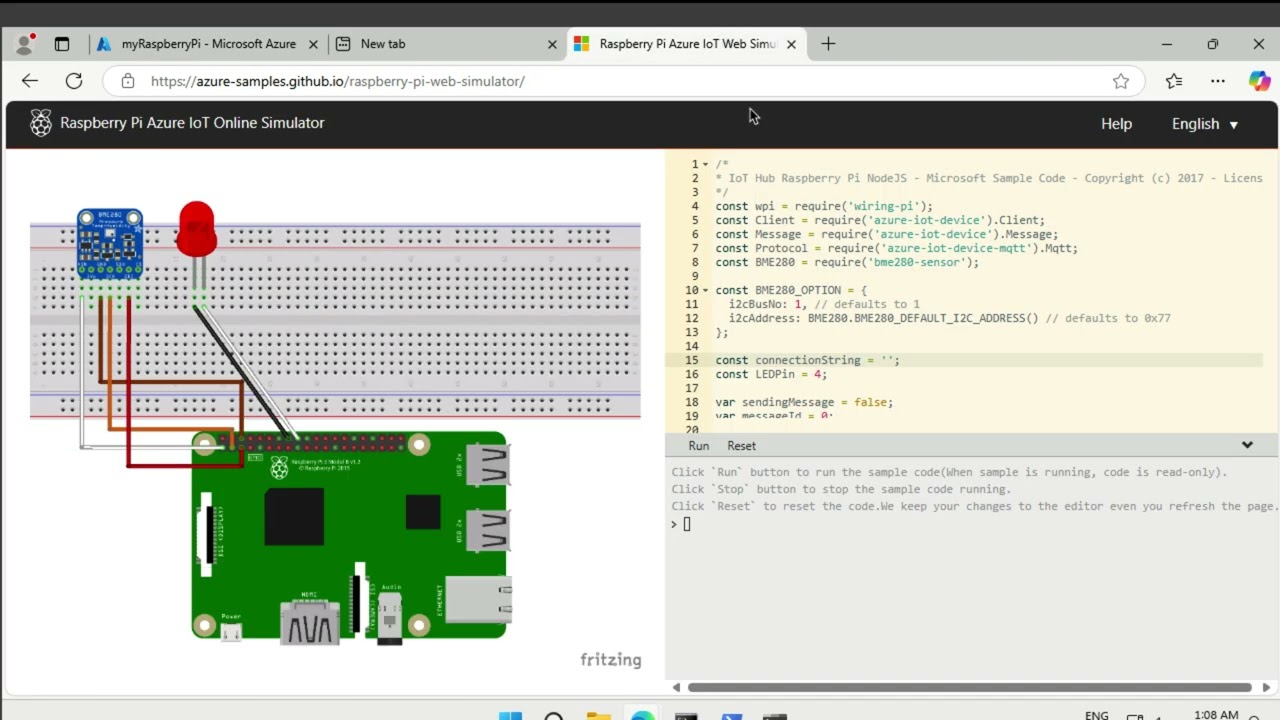1280x720 pixels.
Task: Fold the comment block at line 1
Action: (x=706, y=164)
